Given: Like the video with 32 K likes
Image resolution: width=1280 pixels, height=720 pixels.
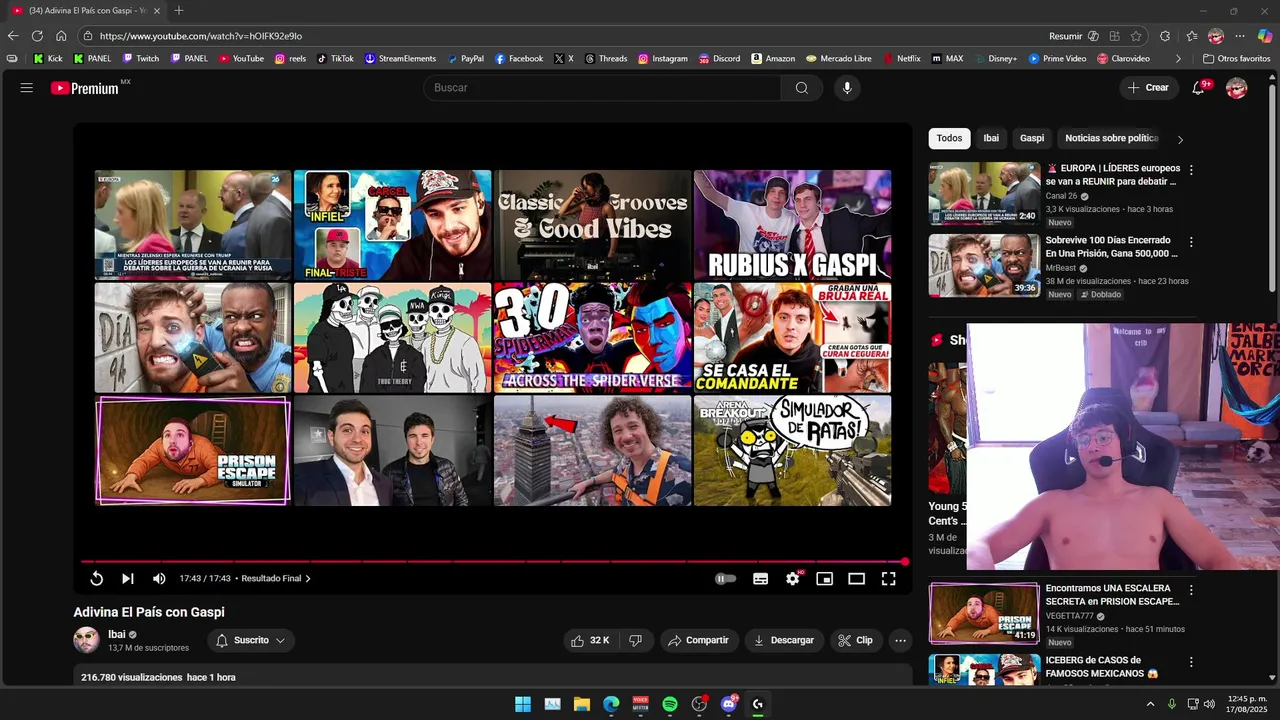Looking at the screenshot, I should pyautogui.click(x=590, y=640).
